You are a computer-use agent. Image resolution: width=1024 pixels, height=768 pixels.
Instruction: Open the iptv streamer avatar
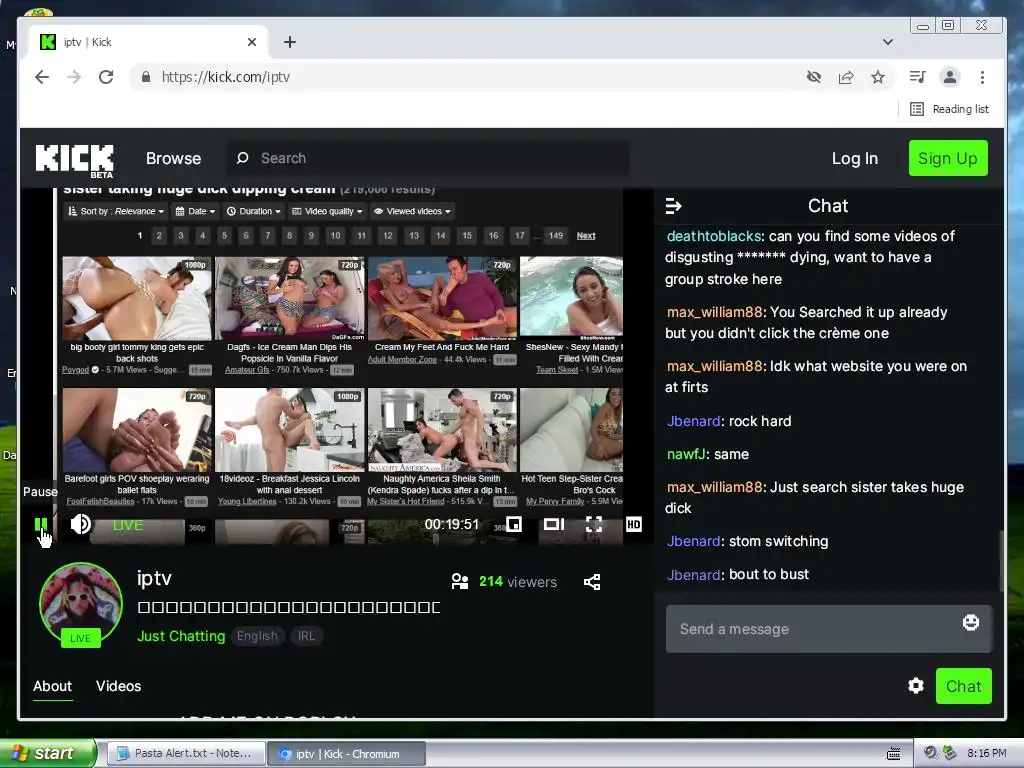81,603
